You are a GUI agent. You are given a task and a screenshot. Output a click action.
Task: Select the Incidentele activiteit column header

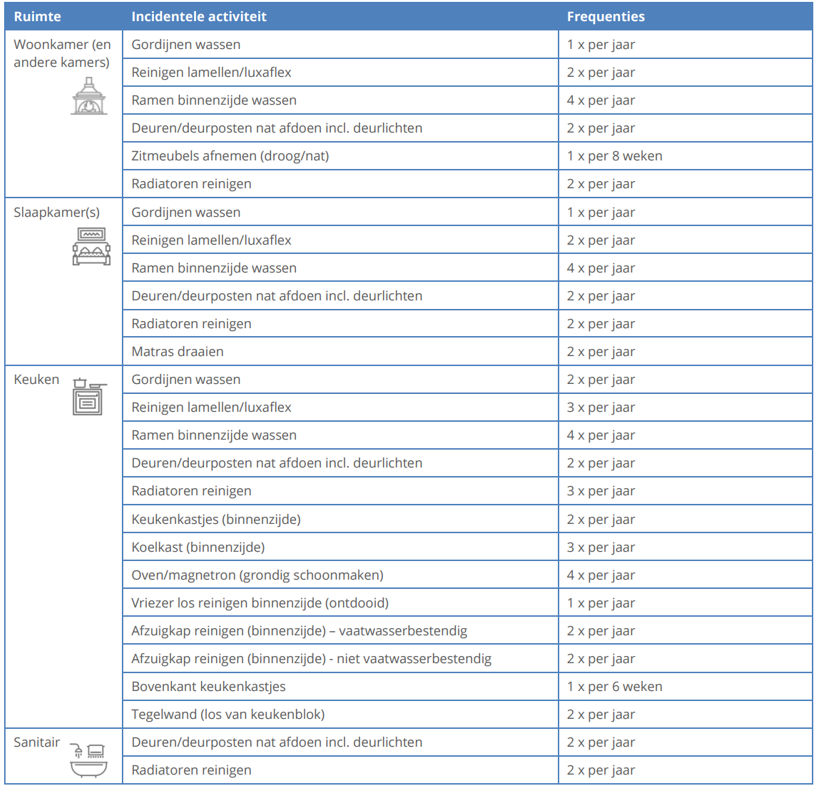click(199, 17)
